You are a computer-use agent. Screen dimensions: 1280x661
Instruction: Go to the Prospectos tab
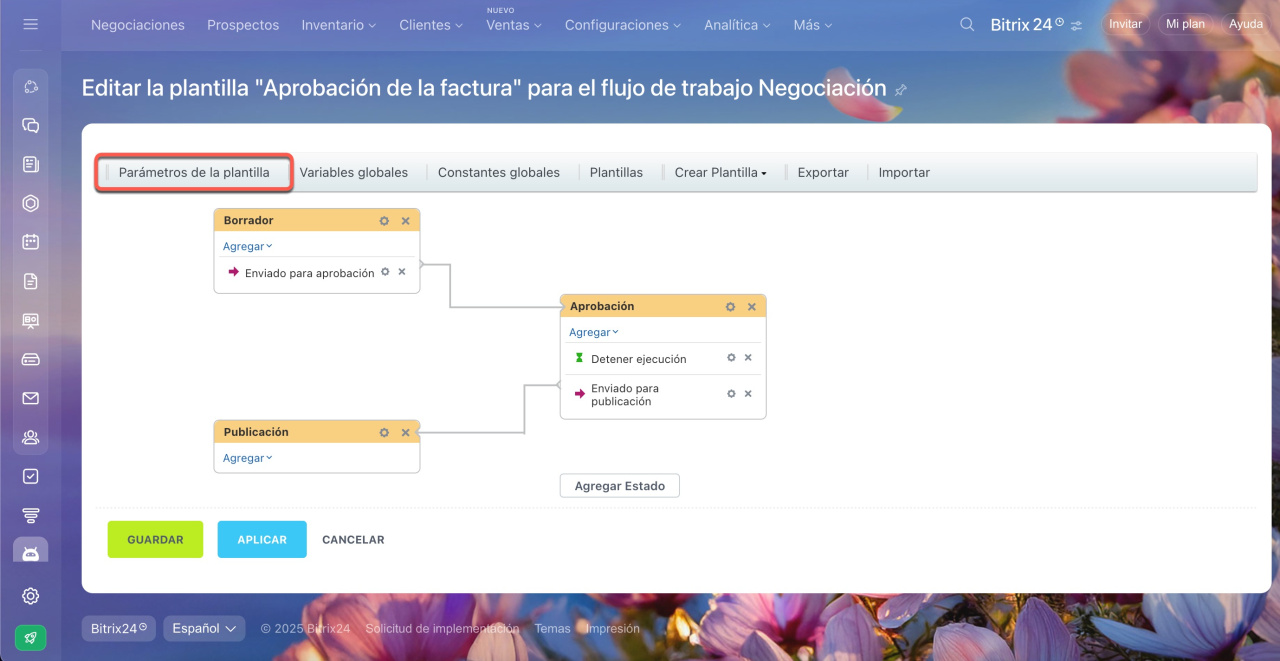pos(243,25)
